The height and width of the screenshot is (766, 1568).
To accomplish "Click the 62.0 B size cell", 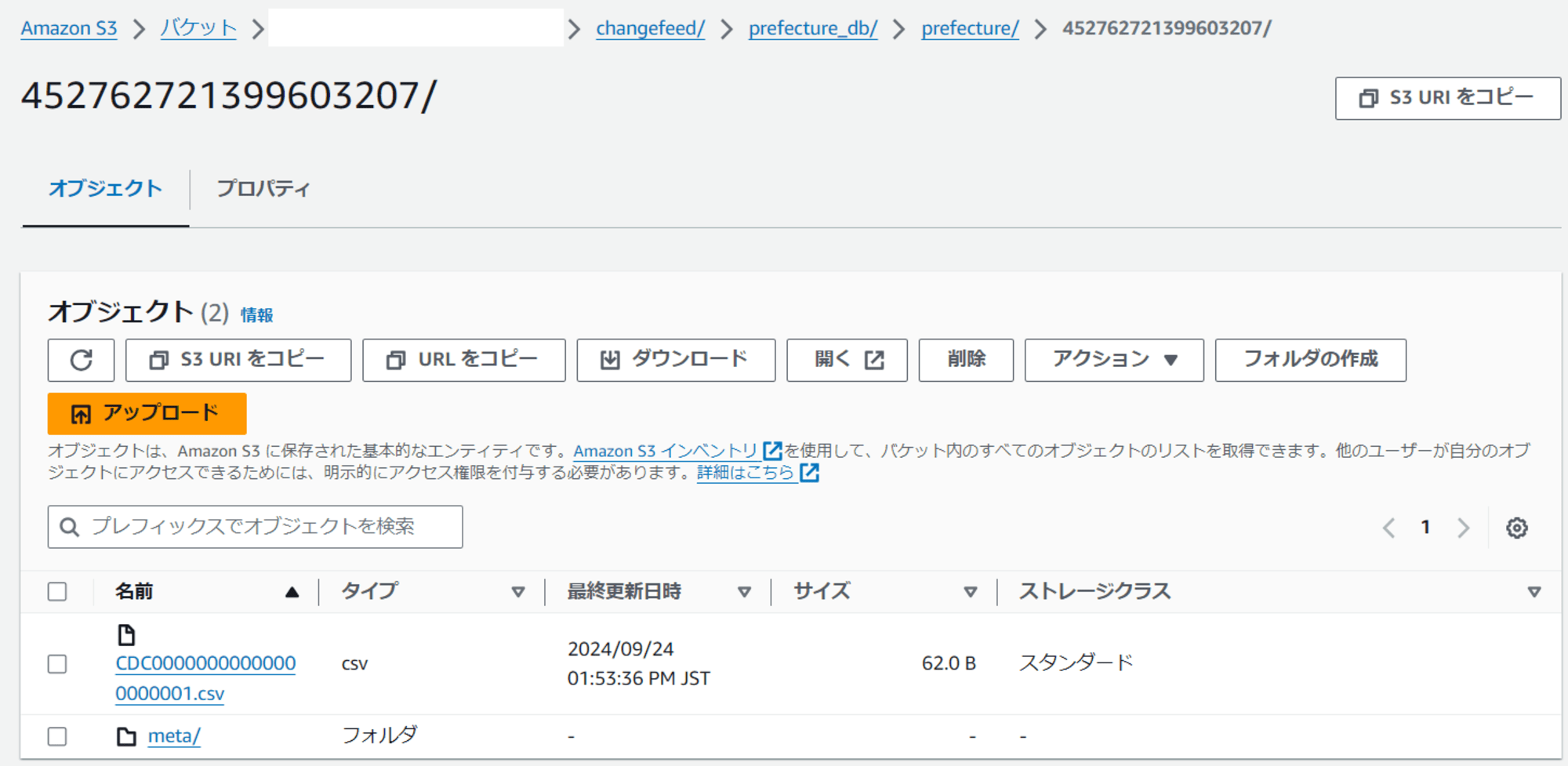I will 949,663.
